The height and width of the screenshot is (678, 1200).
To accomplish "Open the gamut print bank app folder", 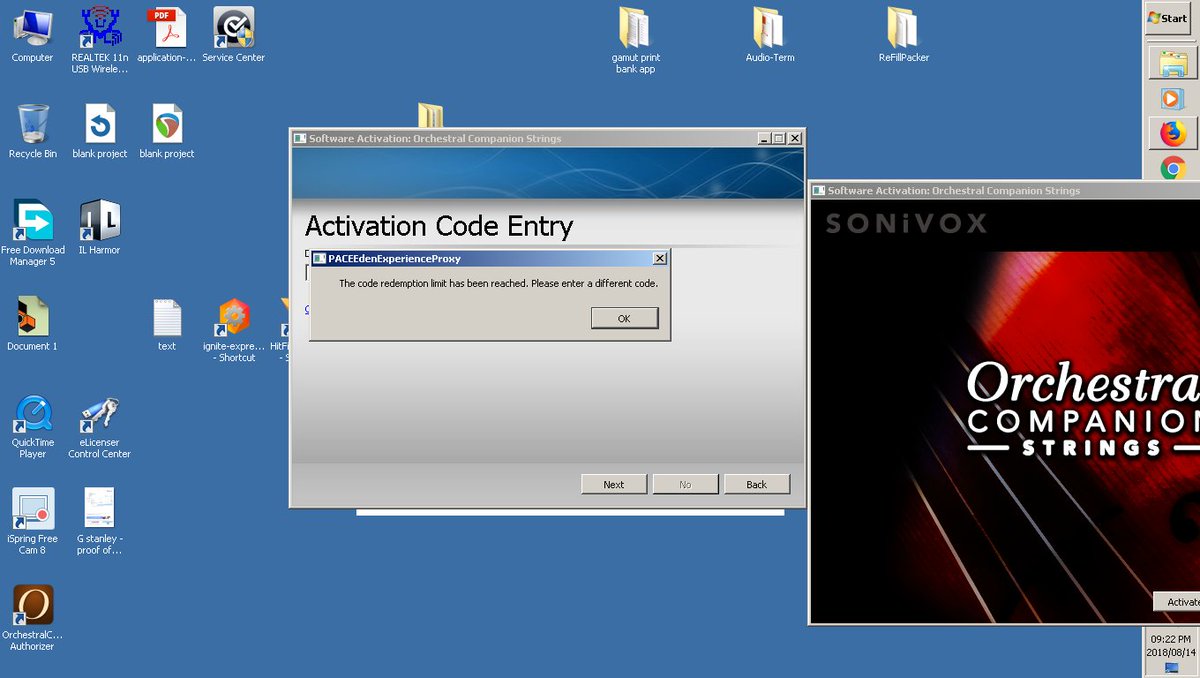I will (x=635, y=41).
